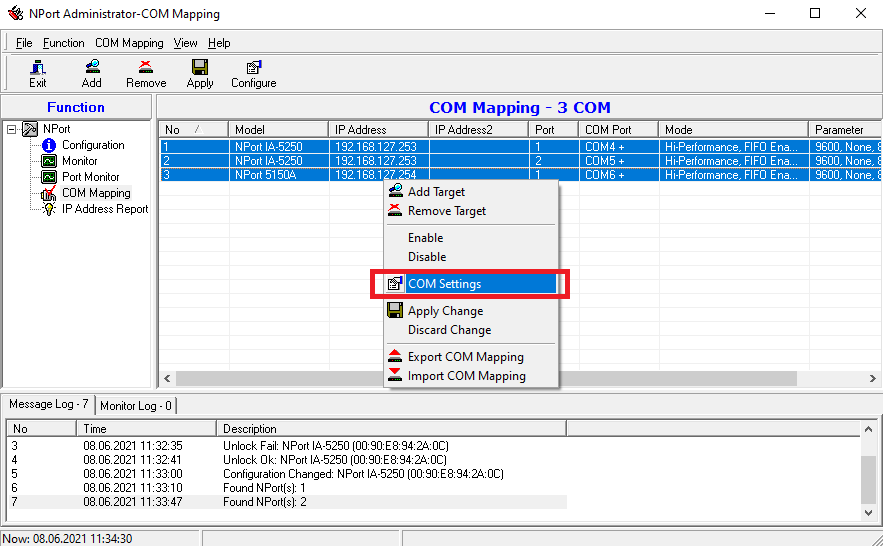This screenshot has width=883, height=546.
Task: Select IP Address Report tree item
Action: pos(104,209)
